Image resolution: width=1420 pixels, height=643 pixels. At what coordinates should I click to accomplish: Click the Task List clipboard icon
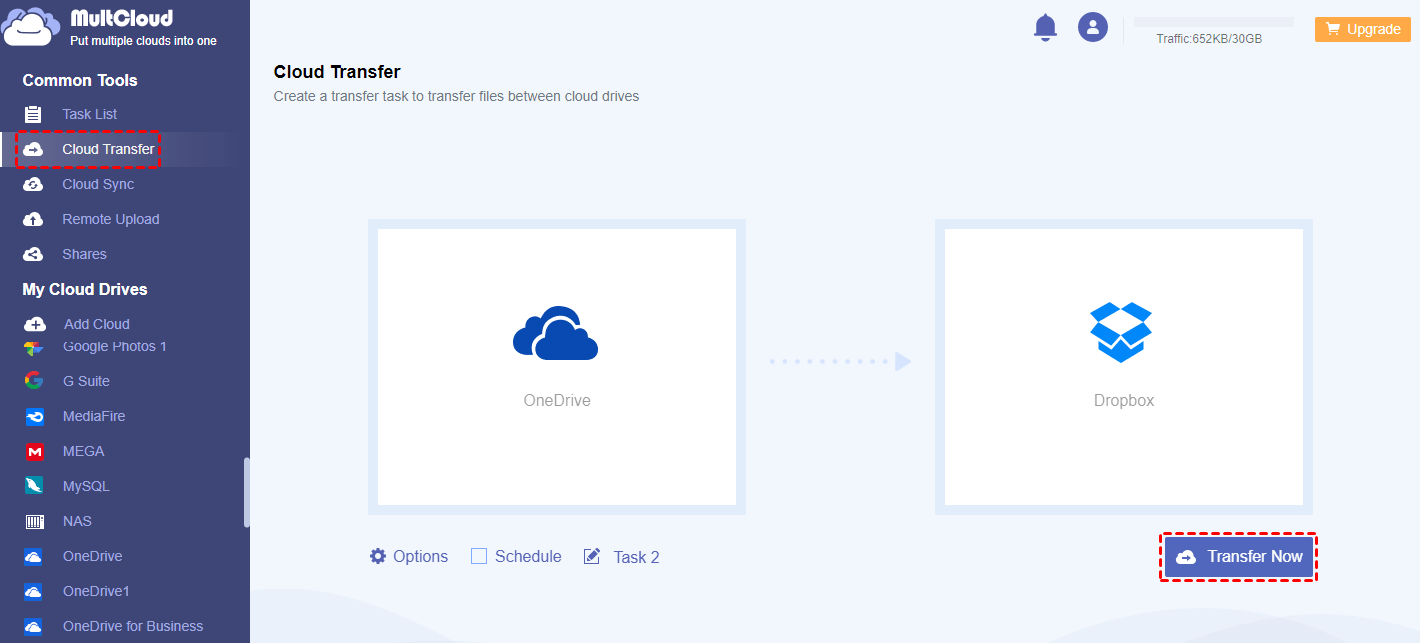(33, 114)
